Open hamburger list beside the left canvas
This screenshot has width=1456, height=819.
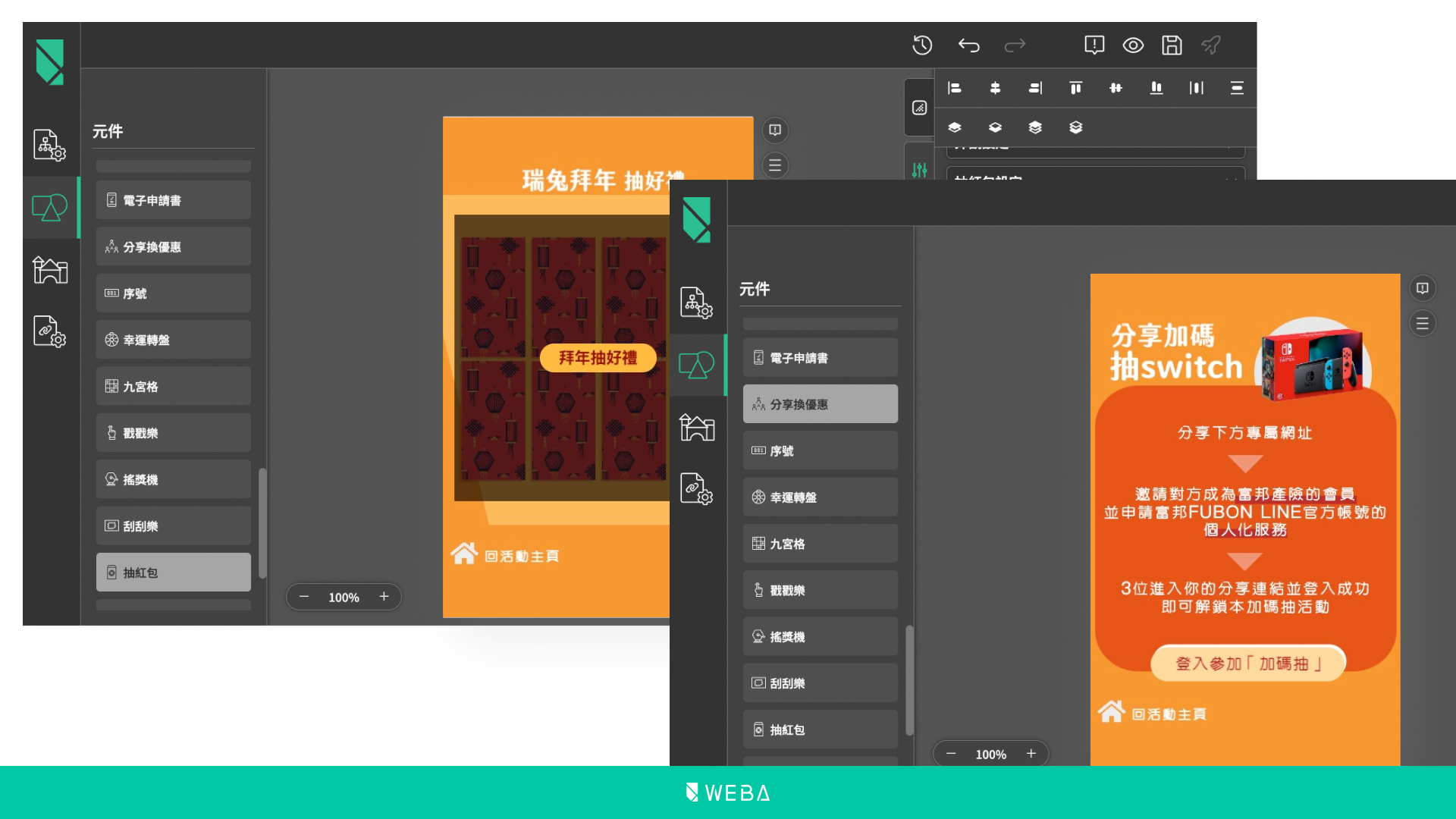[775, 165]
